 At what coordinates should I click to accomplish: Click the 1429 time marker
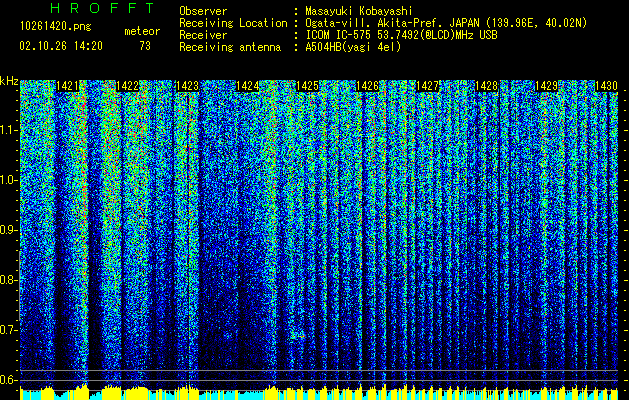tap(547, 86)
